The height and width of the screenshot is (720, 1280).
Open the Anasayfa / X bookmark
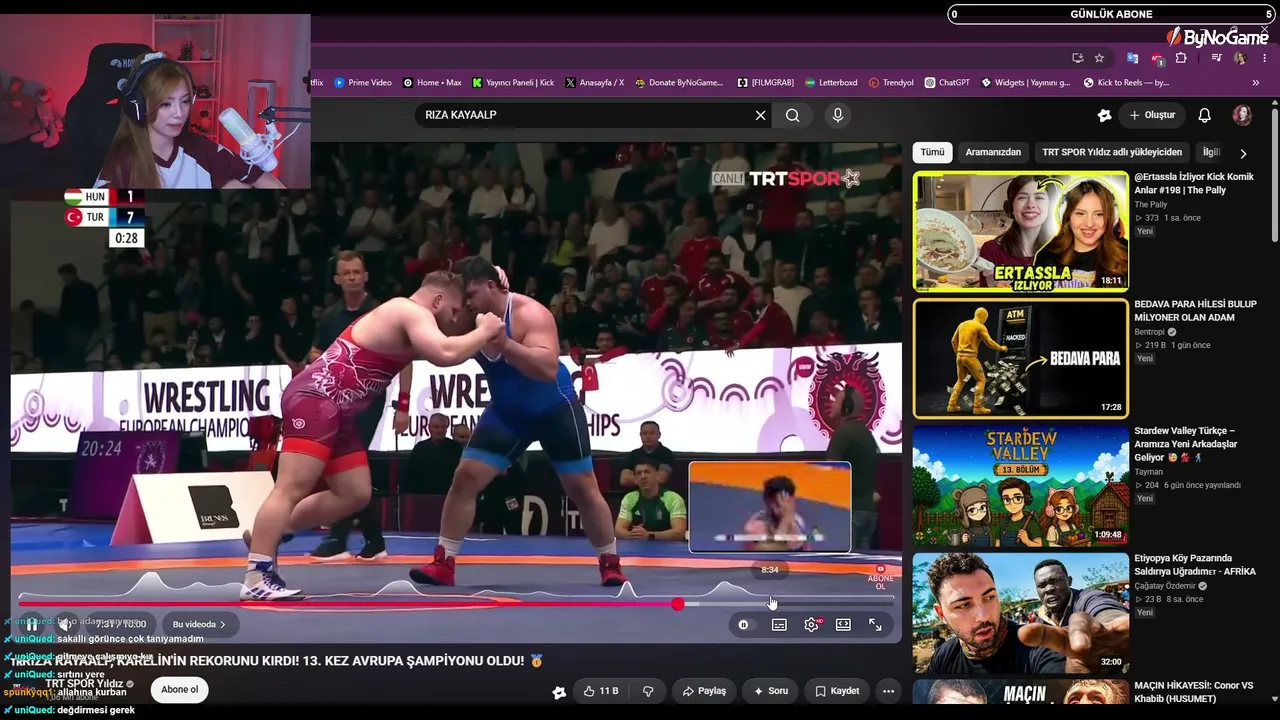[594, 83]
